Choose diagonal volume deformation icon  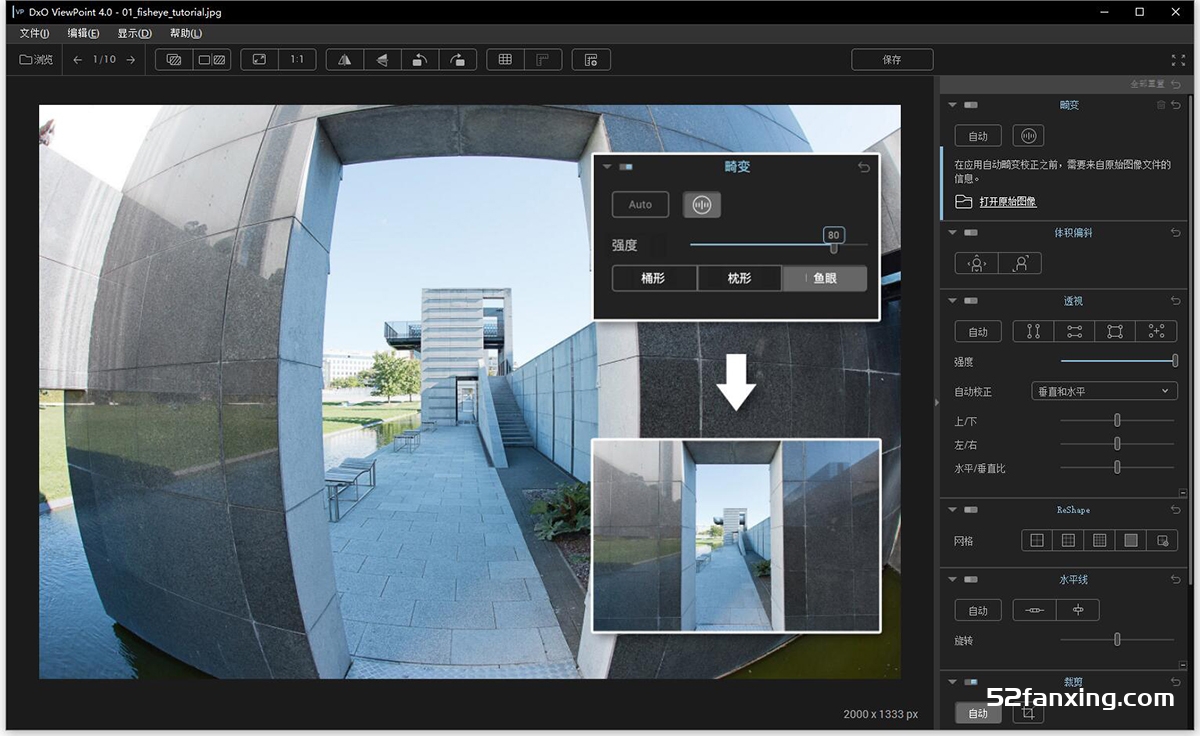pyautogui.click(x=1020, y=263)
